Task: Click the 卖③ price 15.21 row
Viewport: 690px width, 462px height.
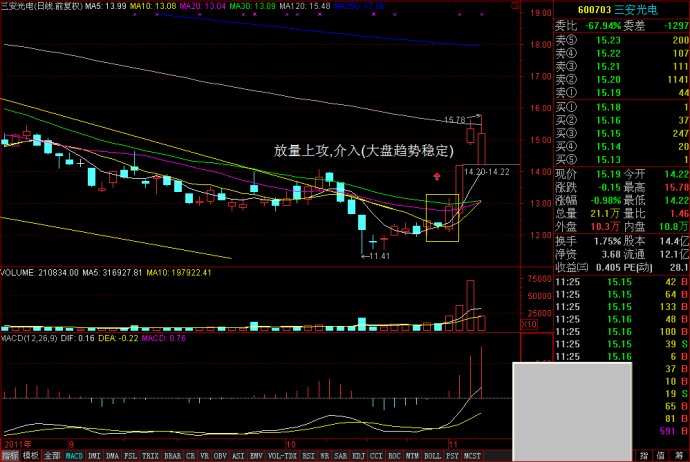Action: (621, 67)
